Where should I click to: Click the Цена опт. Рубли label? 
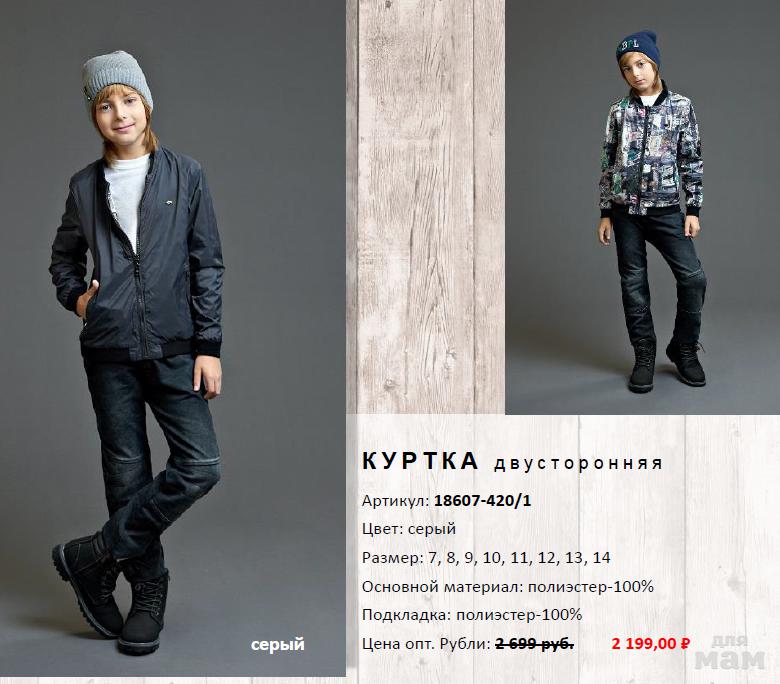click(426, 644)
